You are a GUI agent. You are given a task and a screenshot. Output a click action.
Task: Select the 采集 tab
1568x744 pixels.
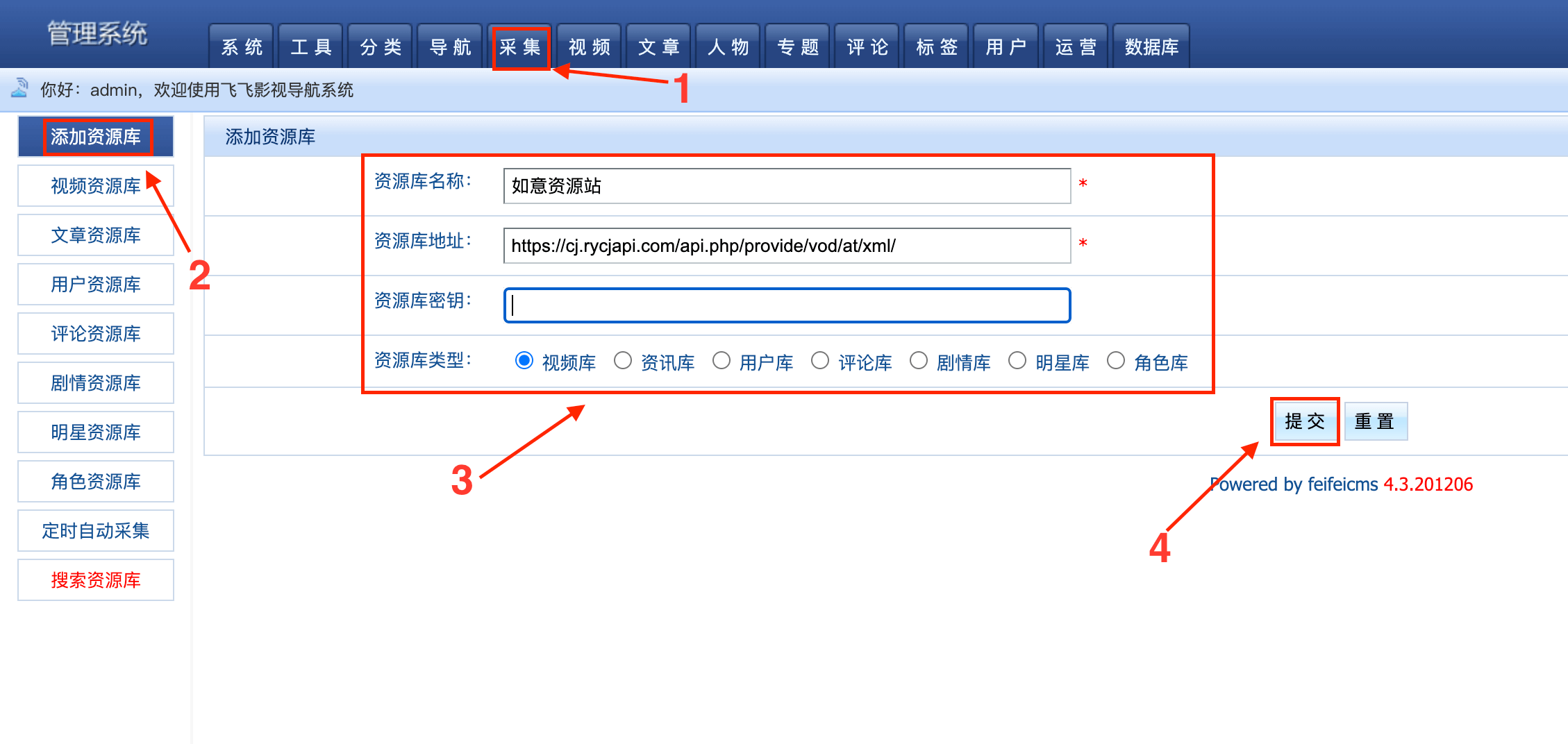point(520,46)
